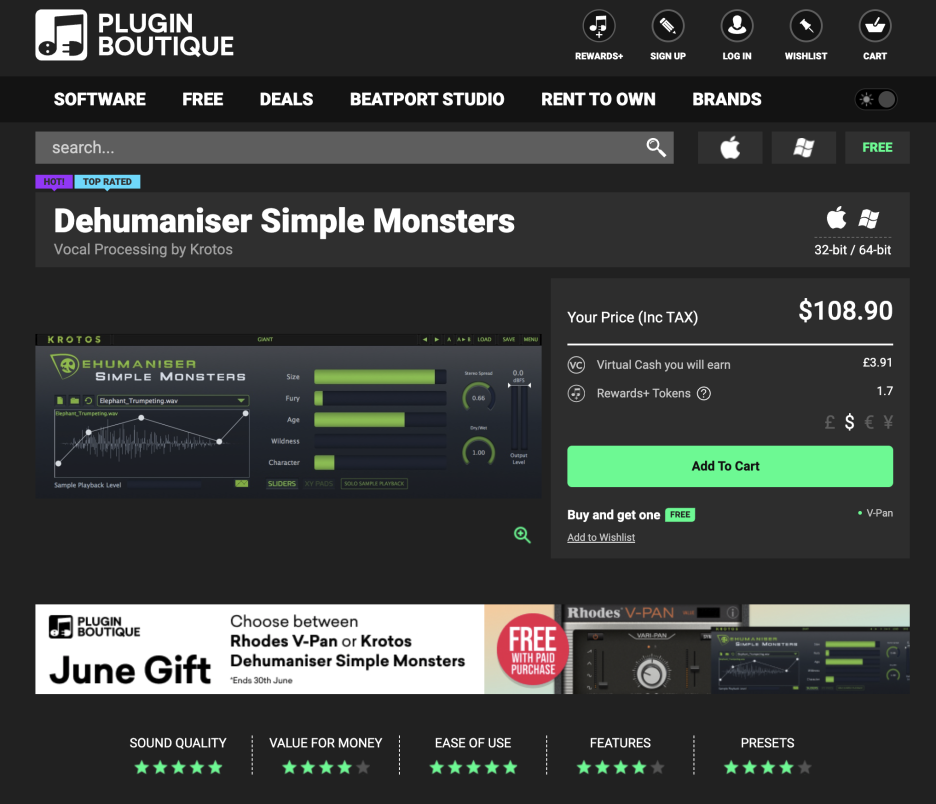The height and width of the screenshot is (804, 936).
Task: Open the Elephant_Trumpeting.wav dropdown
Action: click(173, 401)
